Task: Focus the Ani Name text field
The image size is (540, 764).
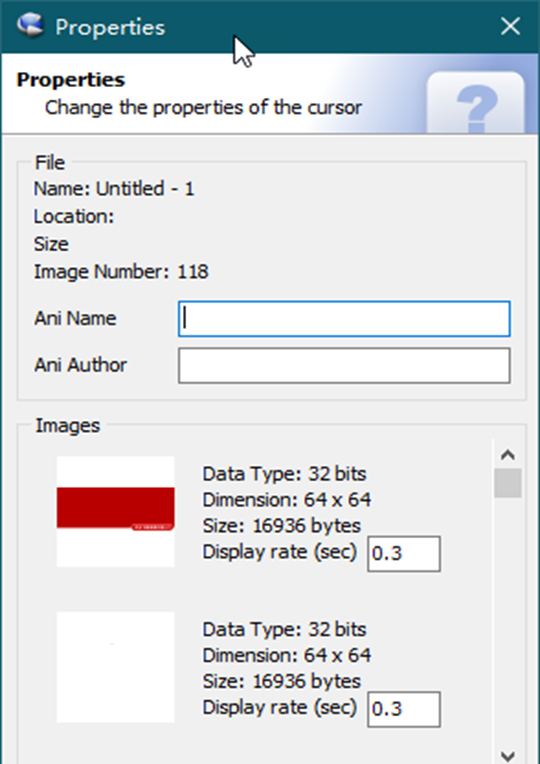Action: pos(344,319)
